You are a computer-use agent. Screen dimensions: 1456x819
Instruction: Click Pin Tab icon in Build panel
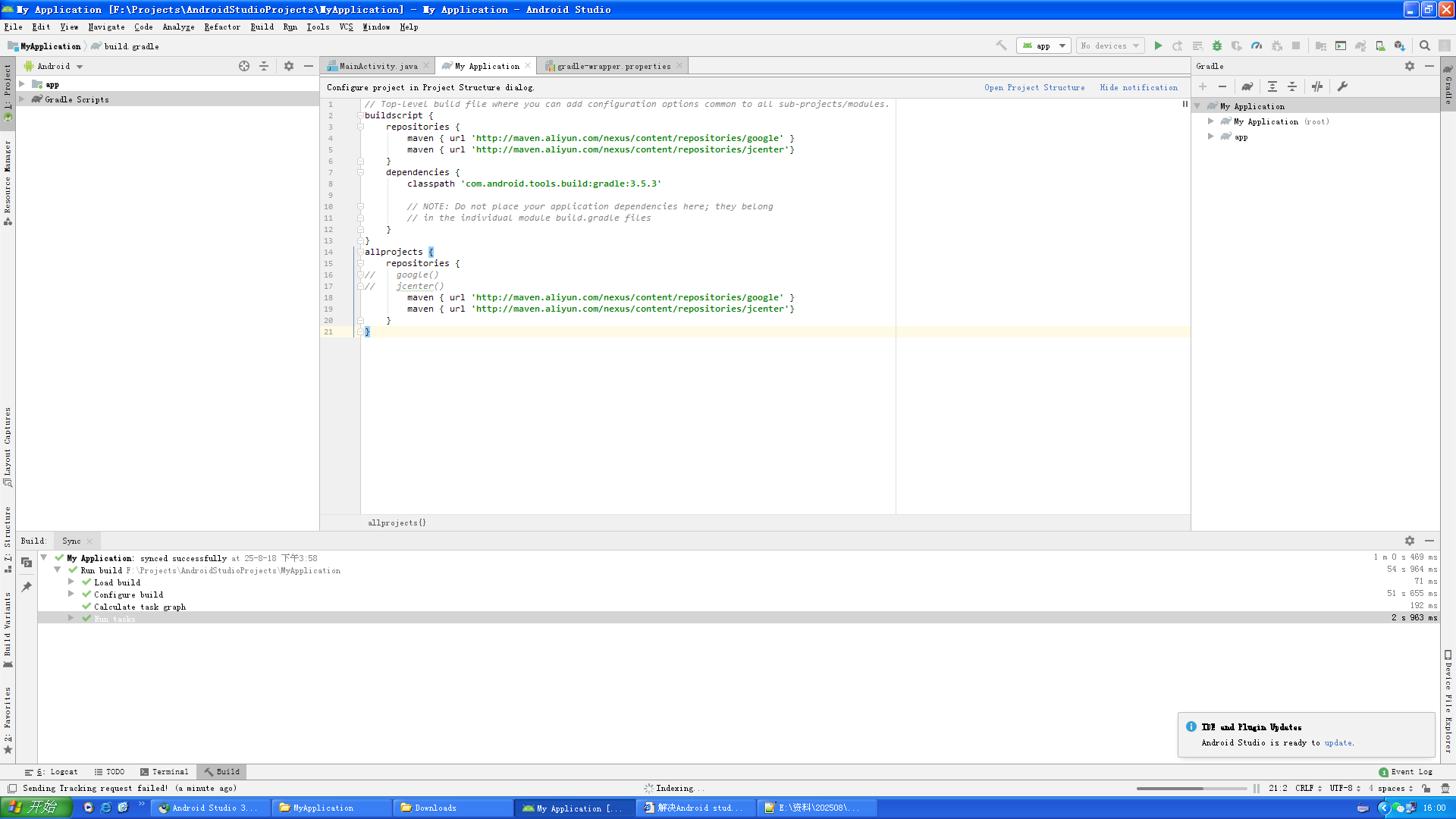(27, 587)
